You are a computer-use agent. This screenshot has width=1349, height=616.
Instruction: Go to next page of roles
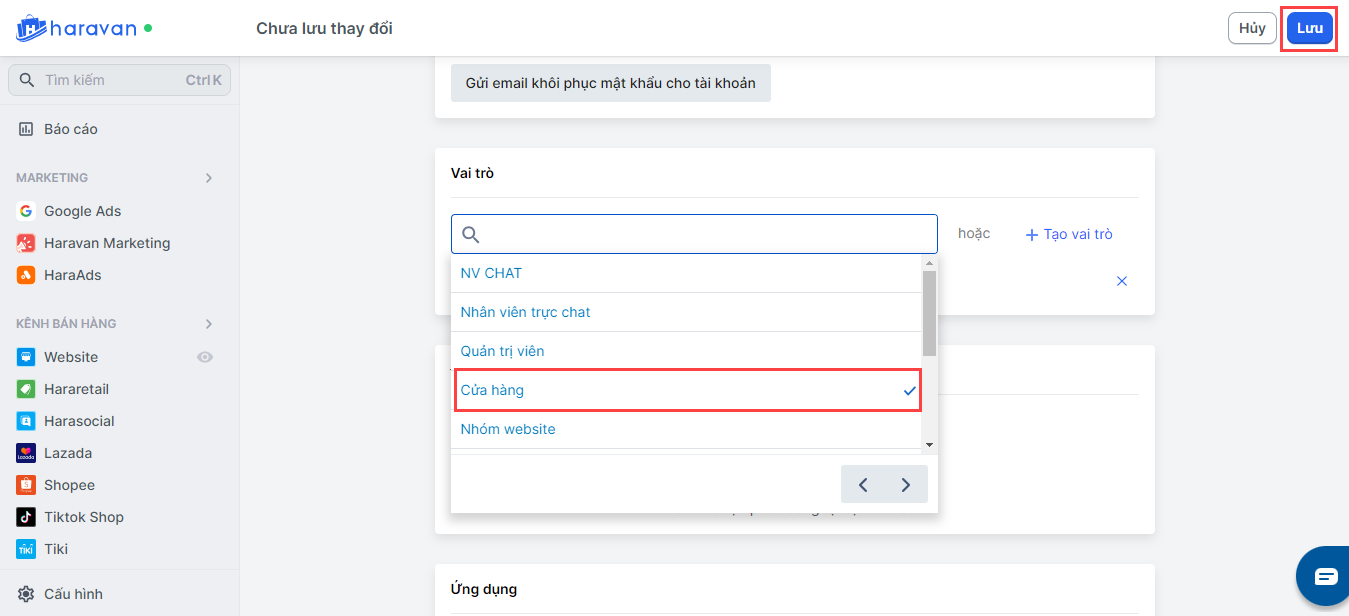pyautogui.click(x=906, y=485)
